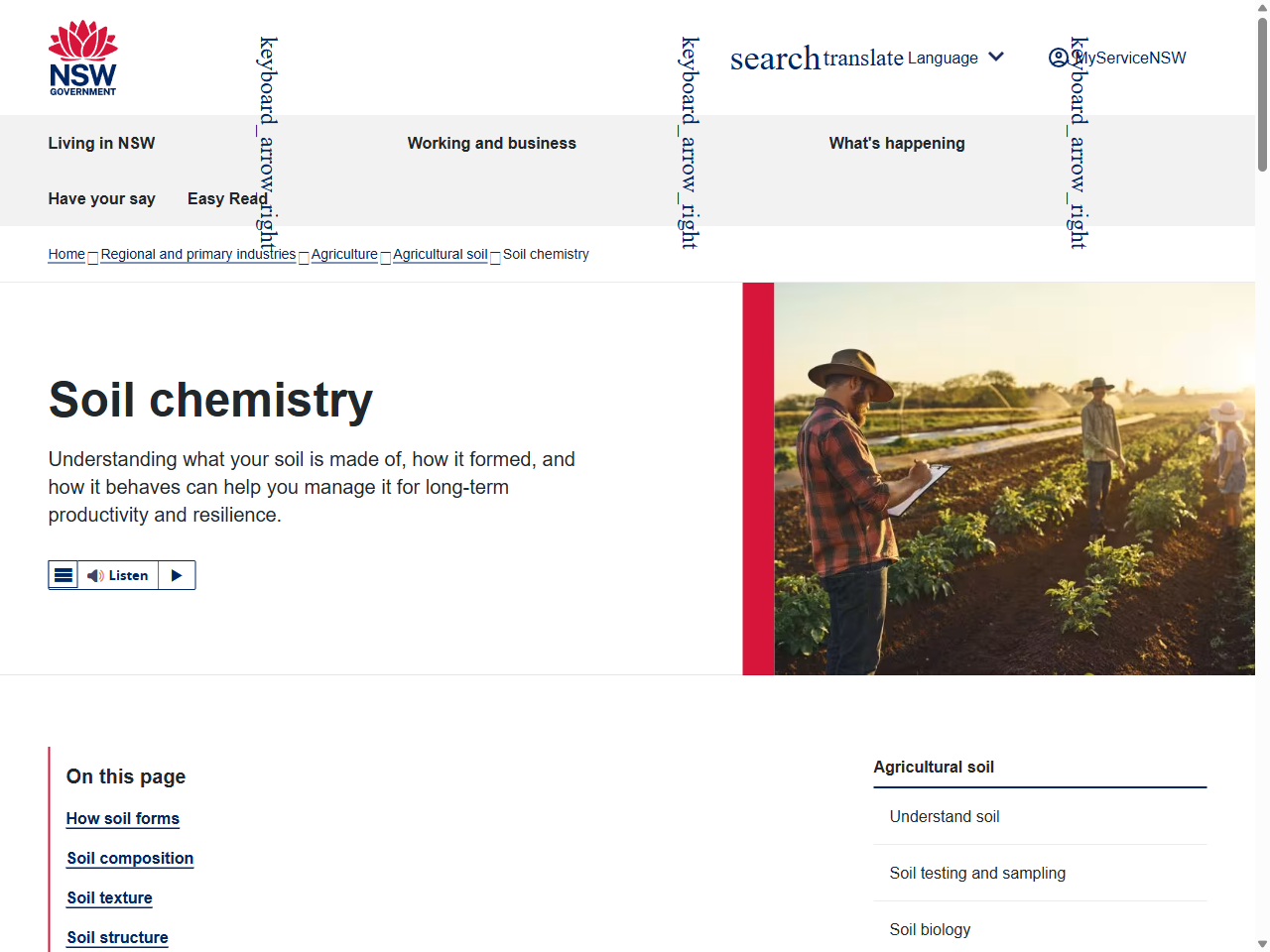Open the Easy Read menu item

click(227, 198)
